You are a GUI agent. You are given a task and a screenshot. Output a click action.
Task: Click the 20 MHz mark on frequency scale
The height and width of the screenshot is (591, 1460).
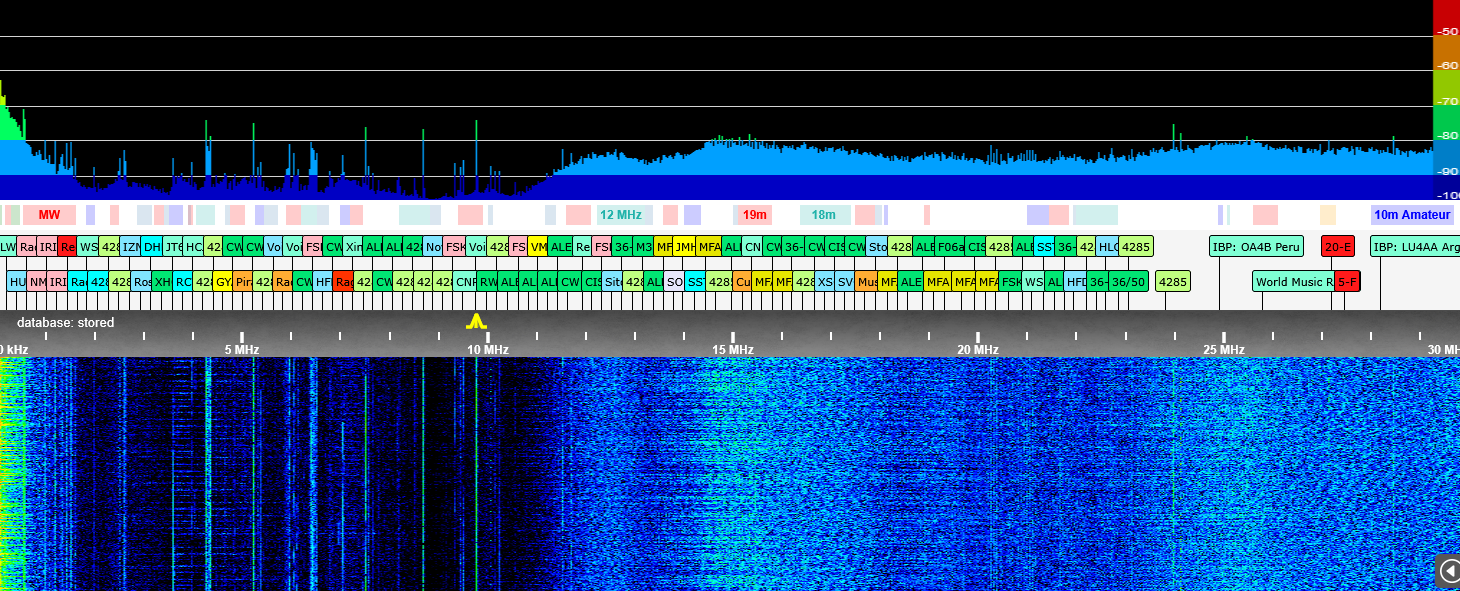click(x=978, y=349)
